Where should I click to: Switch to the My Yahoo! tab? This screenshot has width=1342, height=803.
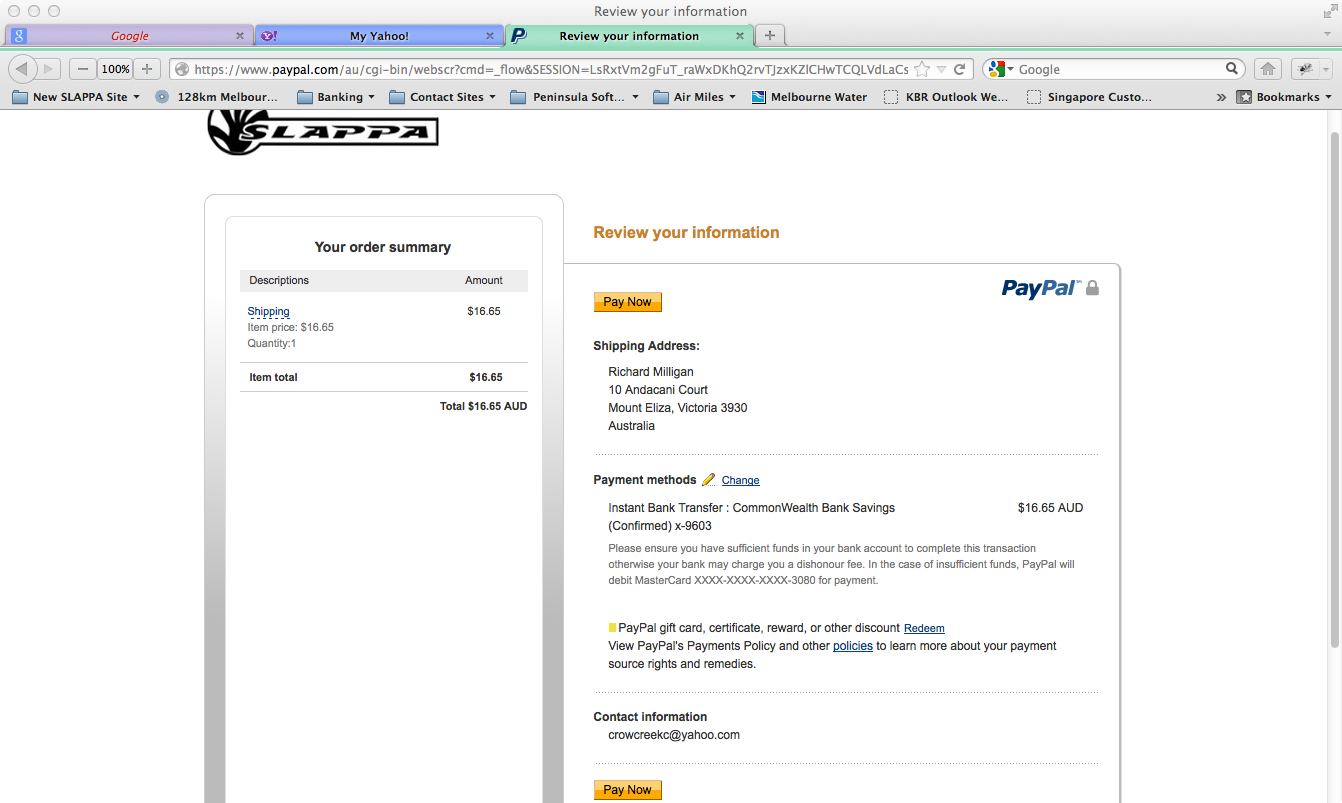click(x=379, y=36)
